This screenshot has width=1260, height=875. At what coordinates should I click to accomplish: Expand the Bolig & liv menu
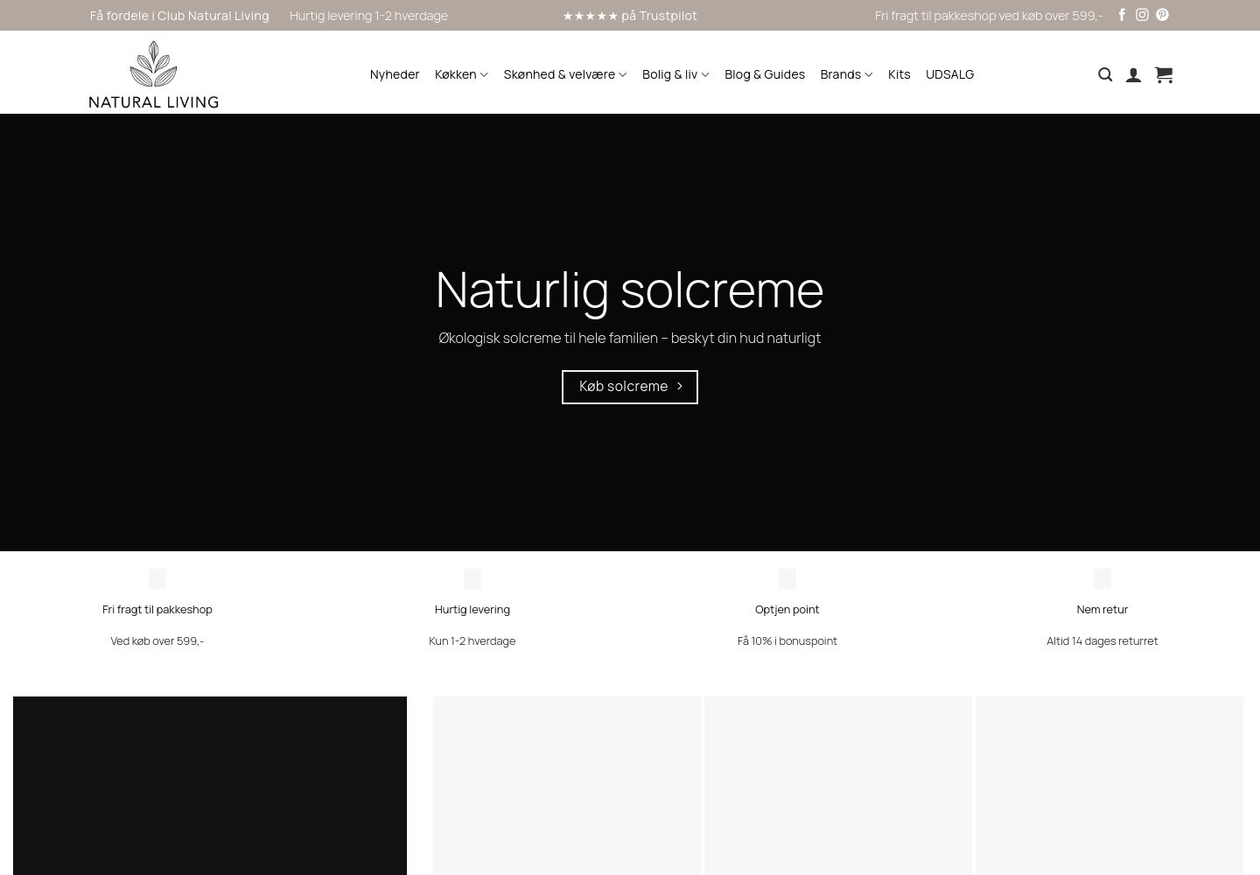[x=675, y=74]
